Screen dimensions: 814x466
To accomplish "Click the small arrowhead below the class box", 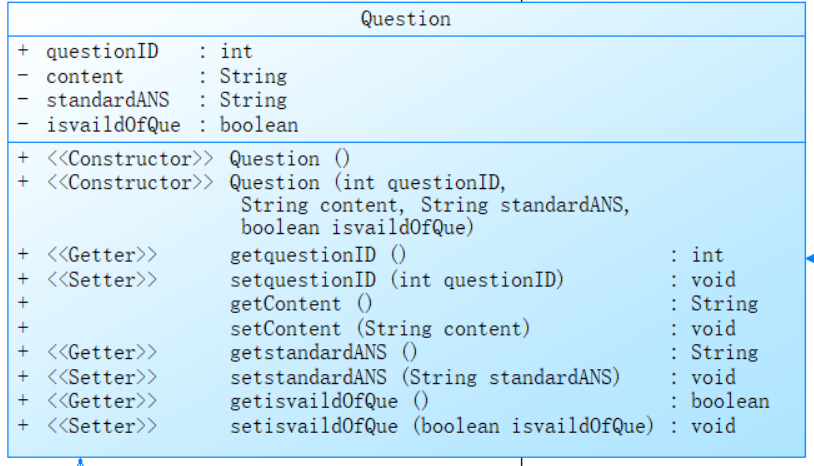I will pyautogui.click(x=80, y=462).
